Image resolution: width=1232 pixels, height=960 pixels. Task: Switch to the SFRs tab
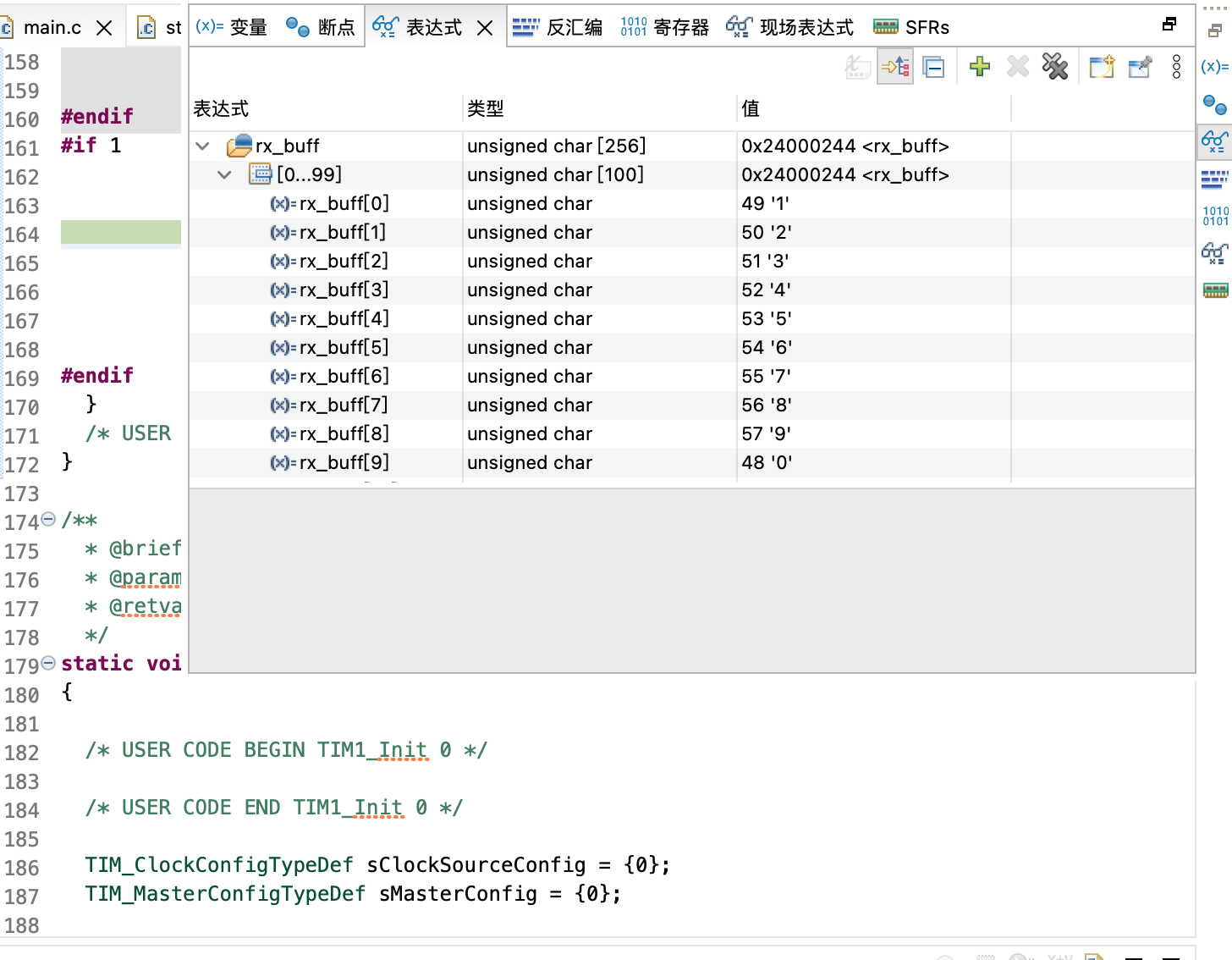click(x=911, y=27)
